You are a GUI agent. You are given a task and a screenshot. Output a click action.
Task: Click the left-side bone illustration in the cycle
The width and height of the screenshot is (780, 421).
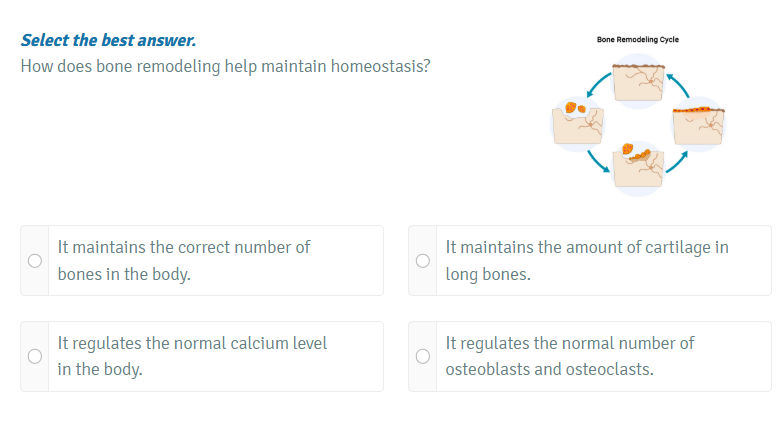pyautogui.click(x=577, y=124)
